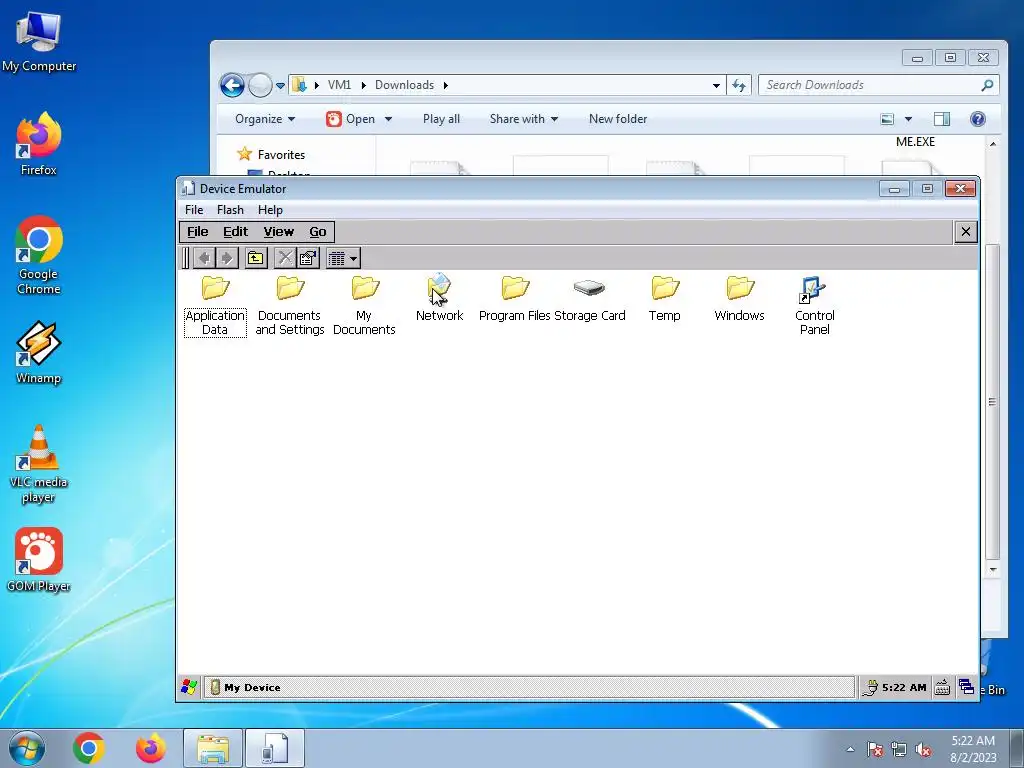The image size is (1024, 768).
Task: Open the Winamp desktop shortcut
Action: [39, 353]
